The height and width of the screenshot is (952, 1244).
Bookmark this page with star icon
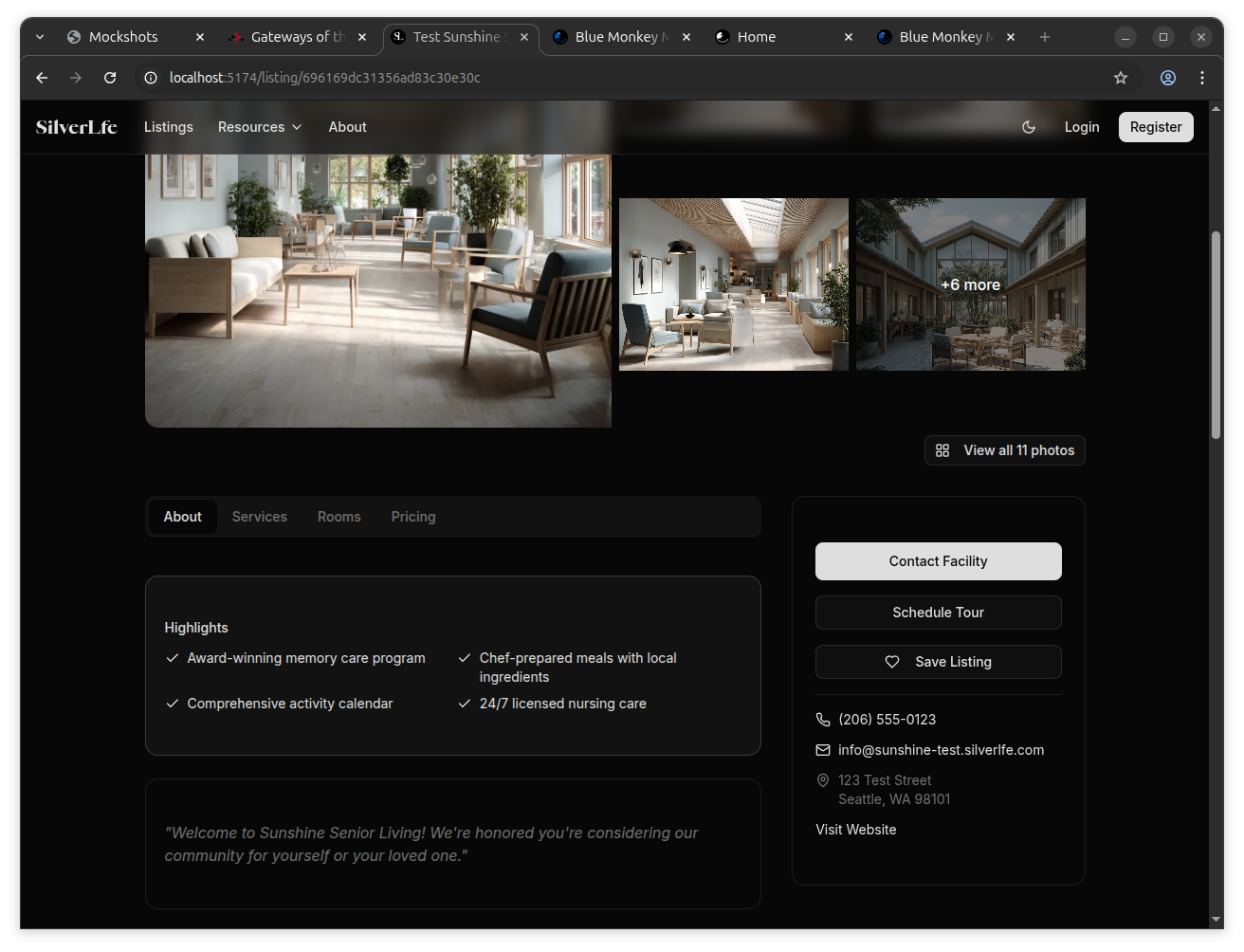pyautogui.click(x=1121, y=78)
